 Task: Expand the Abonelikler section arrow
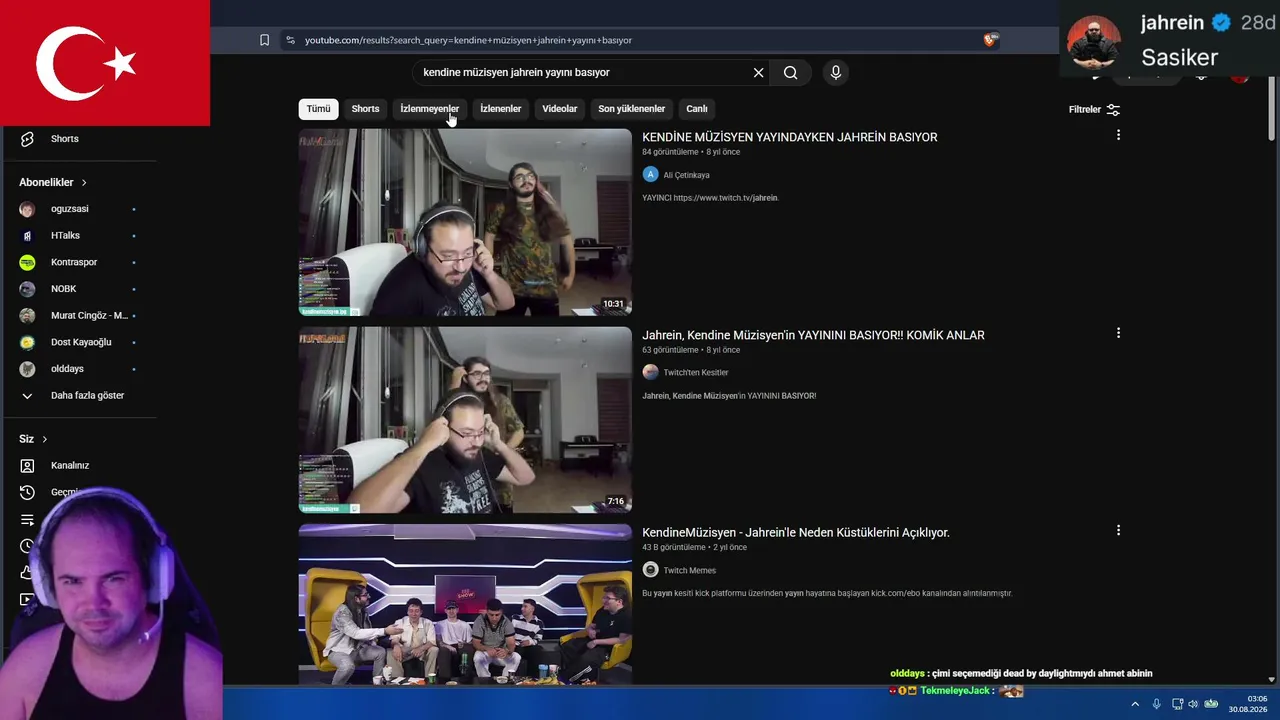coord(84,183)
